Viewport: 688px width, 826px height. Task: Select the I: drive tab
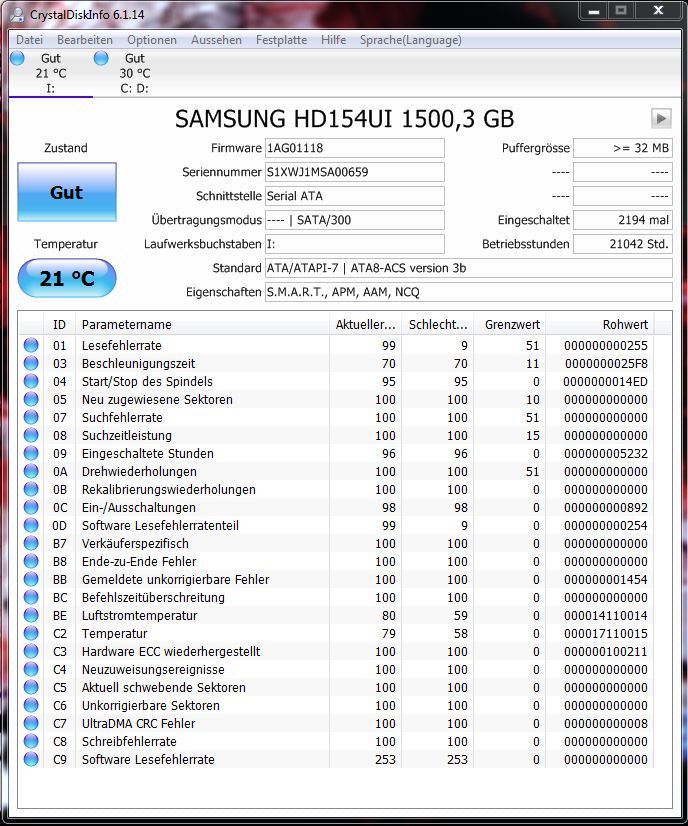pyautogui.click(x=51, y=73)
